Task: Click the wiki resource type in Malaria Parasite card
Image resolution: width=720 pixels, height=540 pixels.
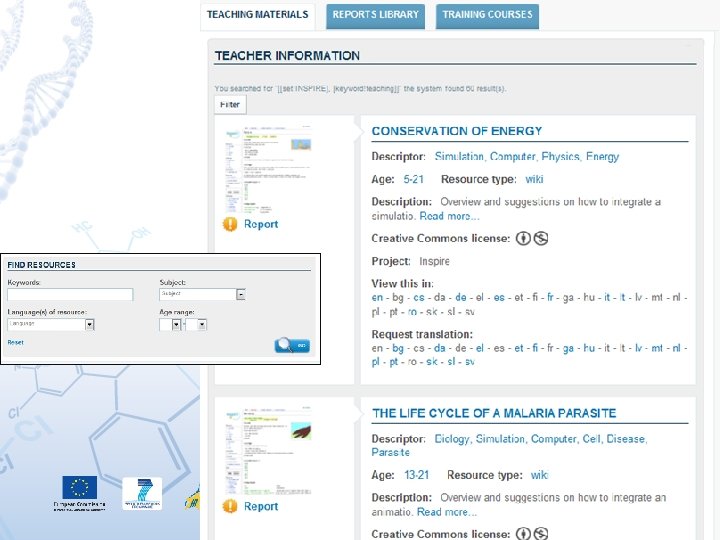Action: [x=539, y=475]
